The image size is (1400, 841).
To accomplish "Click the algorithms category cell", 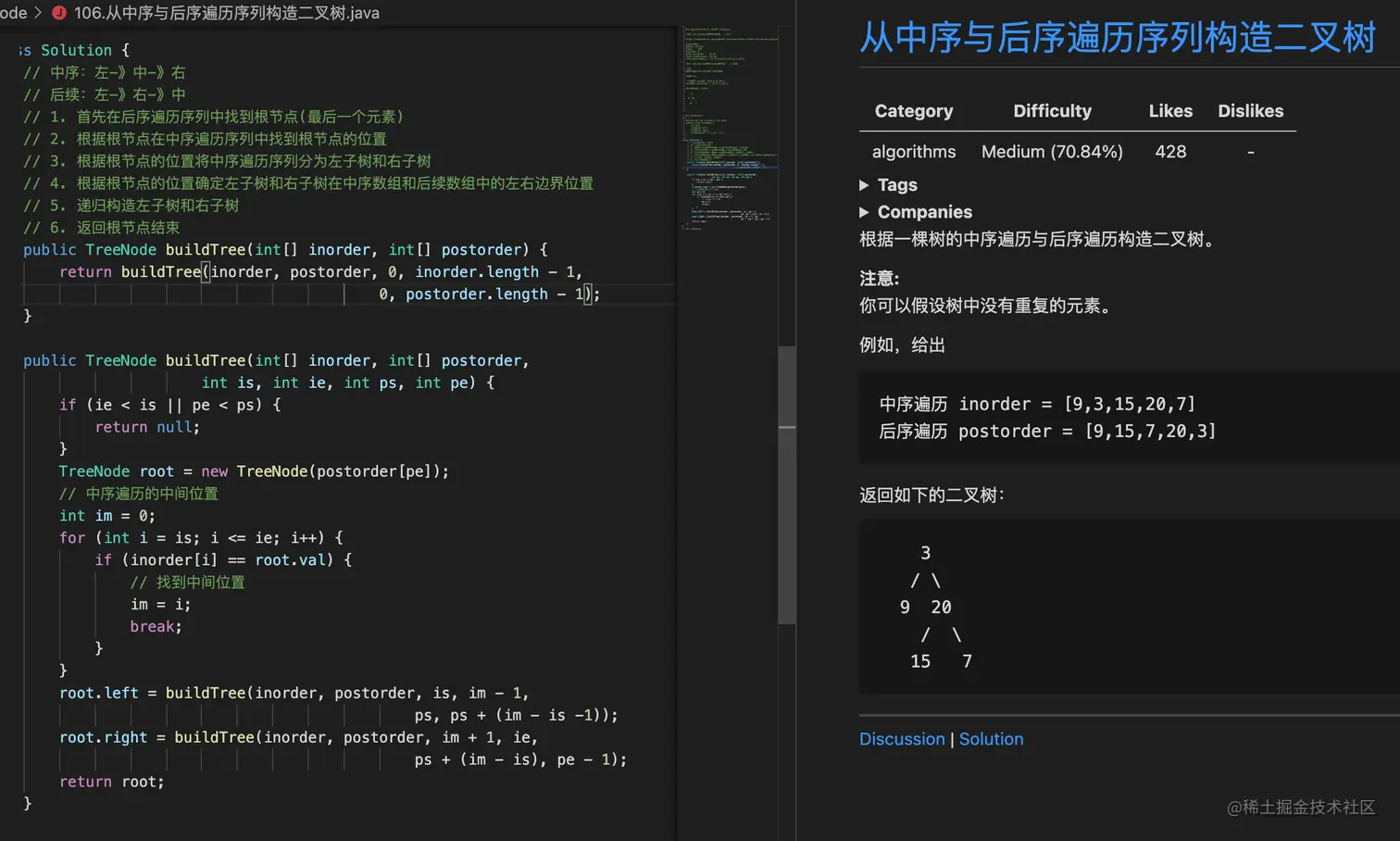I will point(914,152).
